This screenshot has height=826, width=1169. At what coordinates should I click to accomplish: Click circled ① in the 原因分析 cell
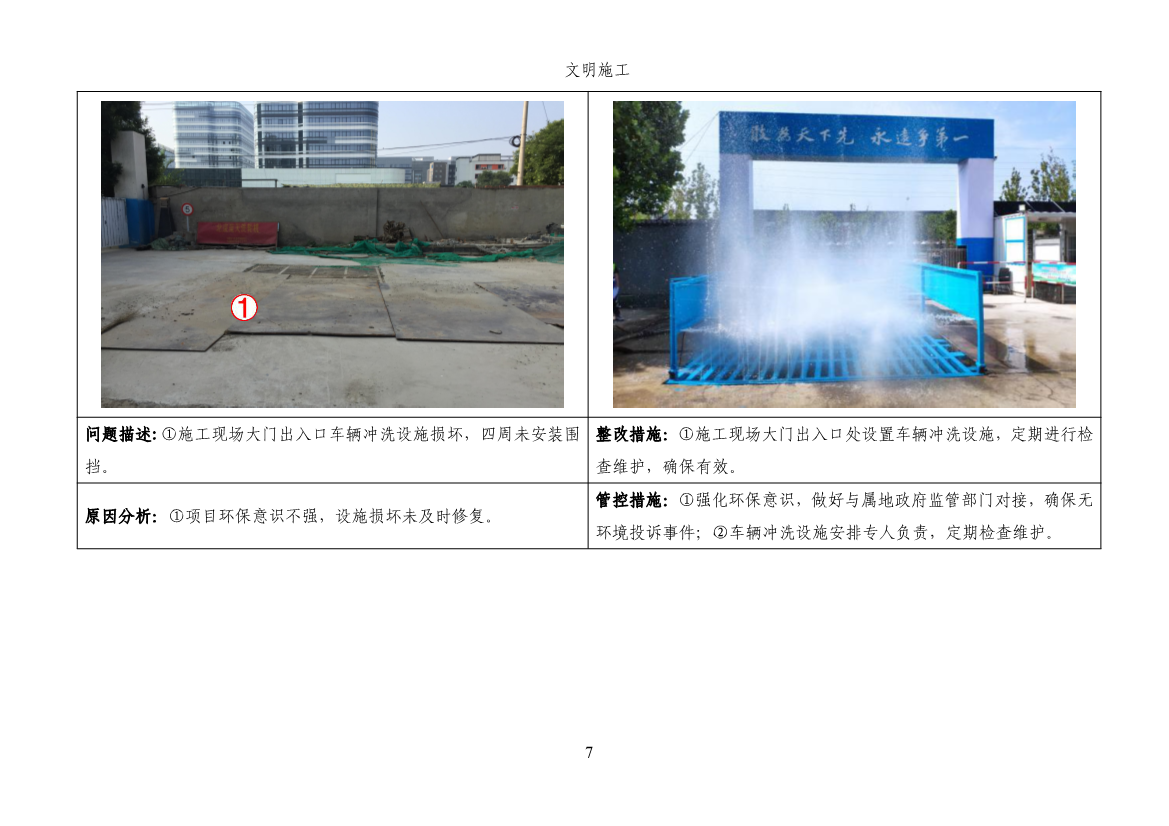pos(175,516)
